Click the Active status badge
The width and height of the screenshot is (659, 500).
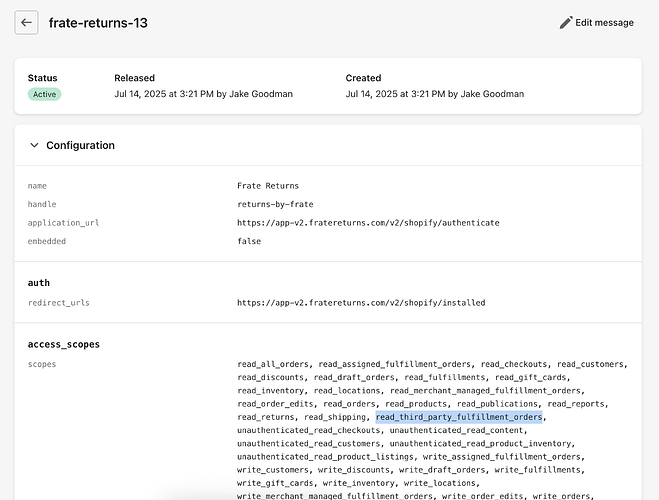pos(45,94)
